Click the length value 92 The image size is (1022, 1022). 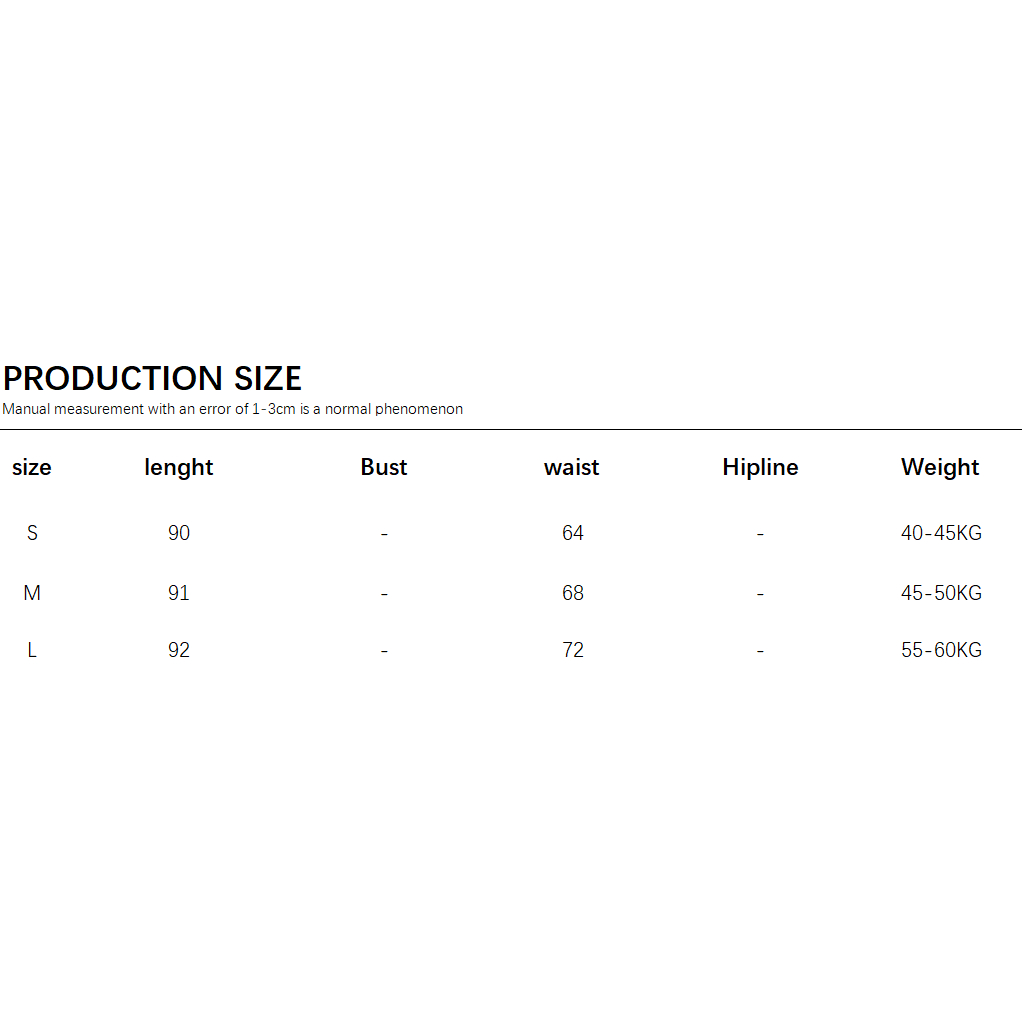click(179, 650)
